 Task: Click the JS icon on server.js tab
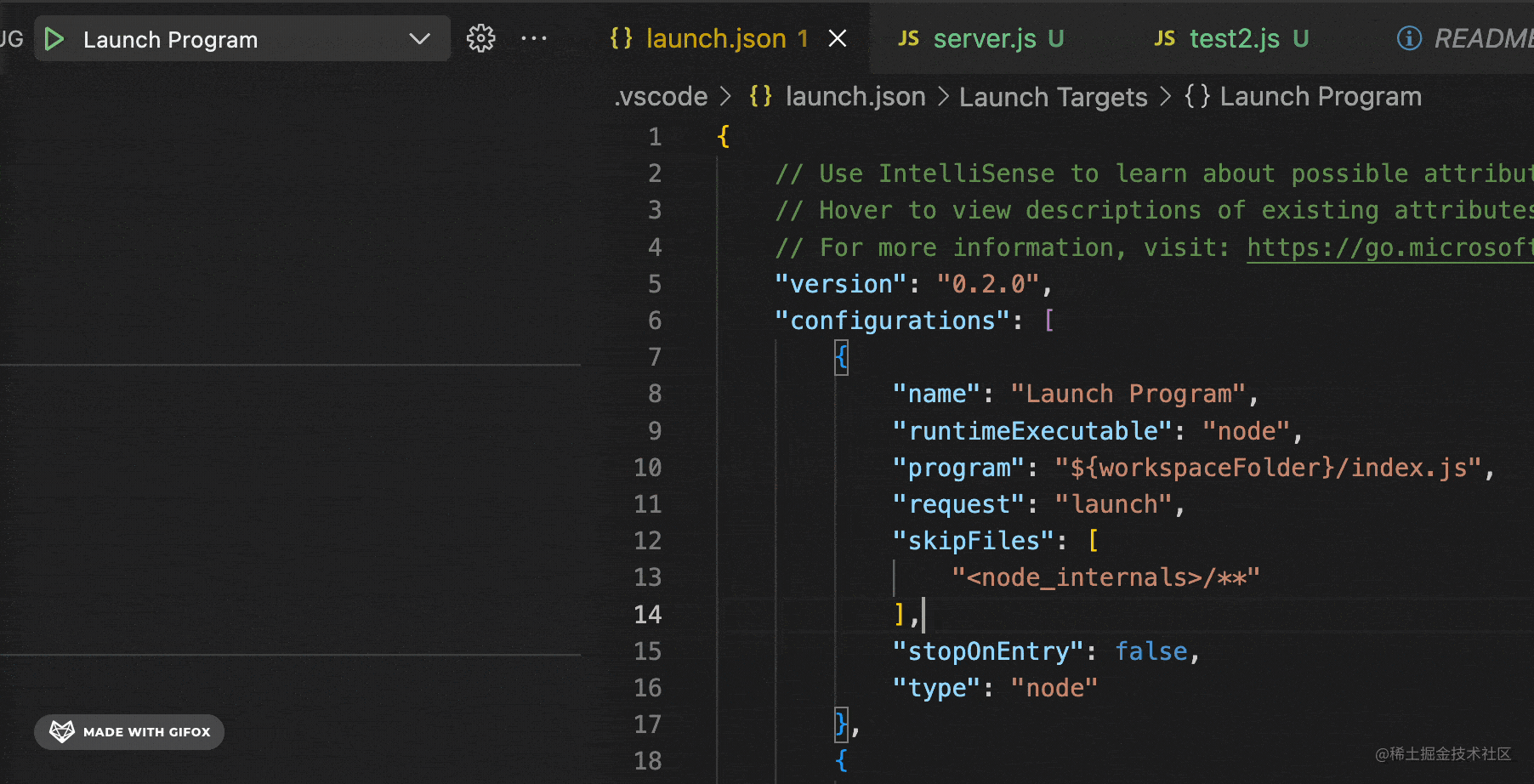tap(908, 38)
